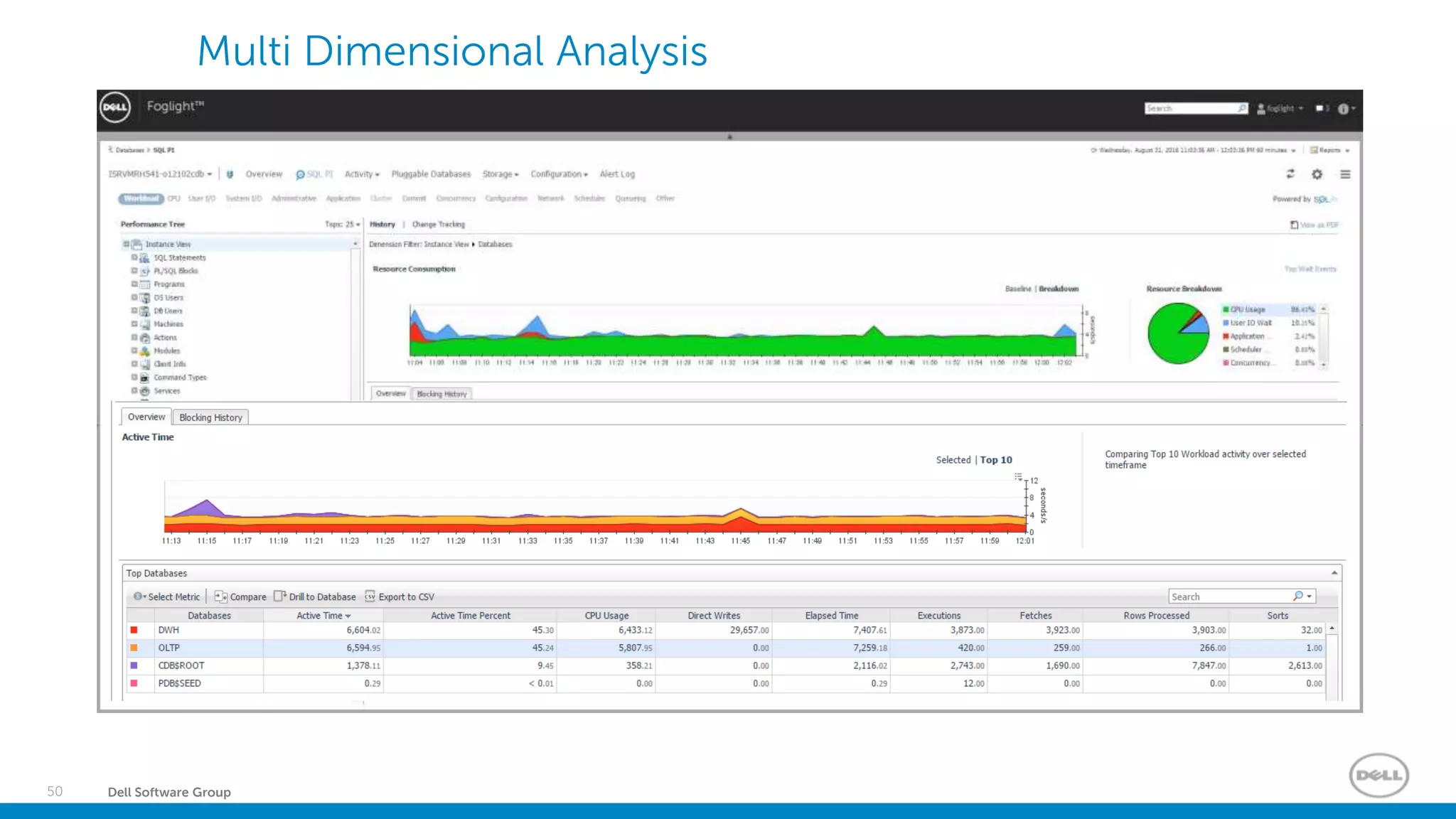
Task: Click the OS Users tree icon
Action: [144, 298]
